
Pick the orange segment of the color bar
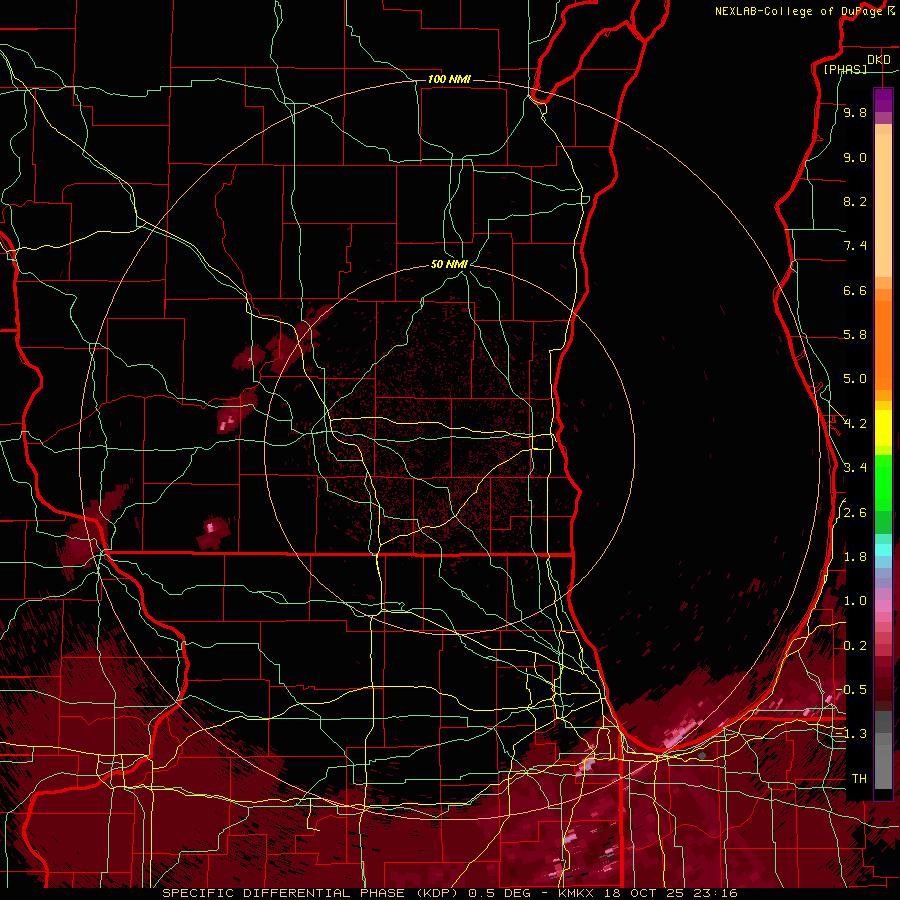click(883, 346)
